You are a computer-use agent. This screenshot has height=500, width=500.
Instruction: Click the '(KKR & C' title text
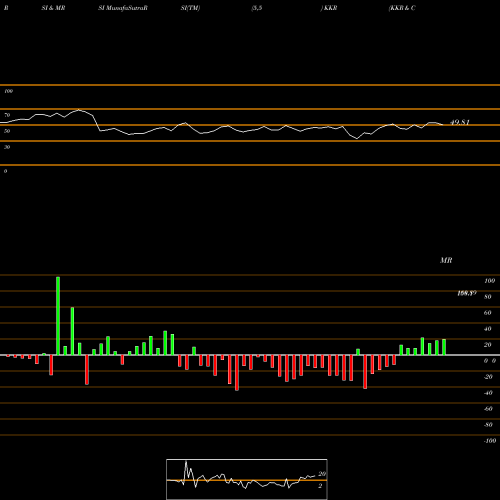(x=402, y=8)
